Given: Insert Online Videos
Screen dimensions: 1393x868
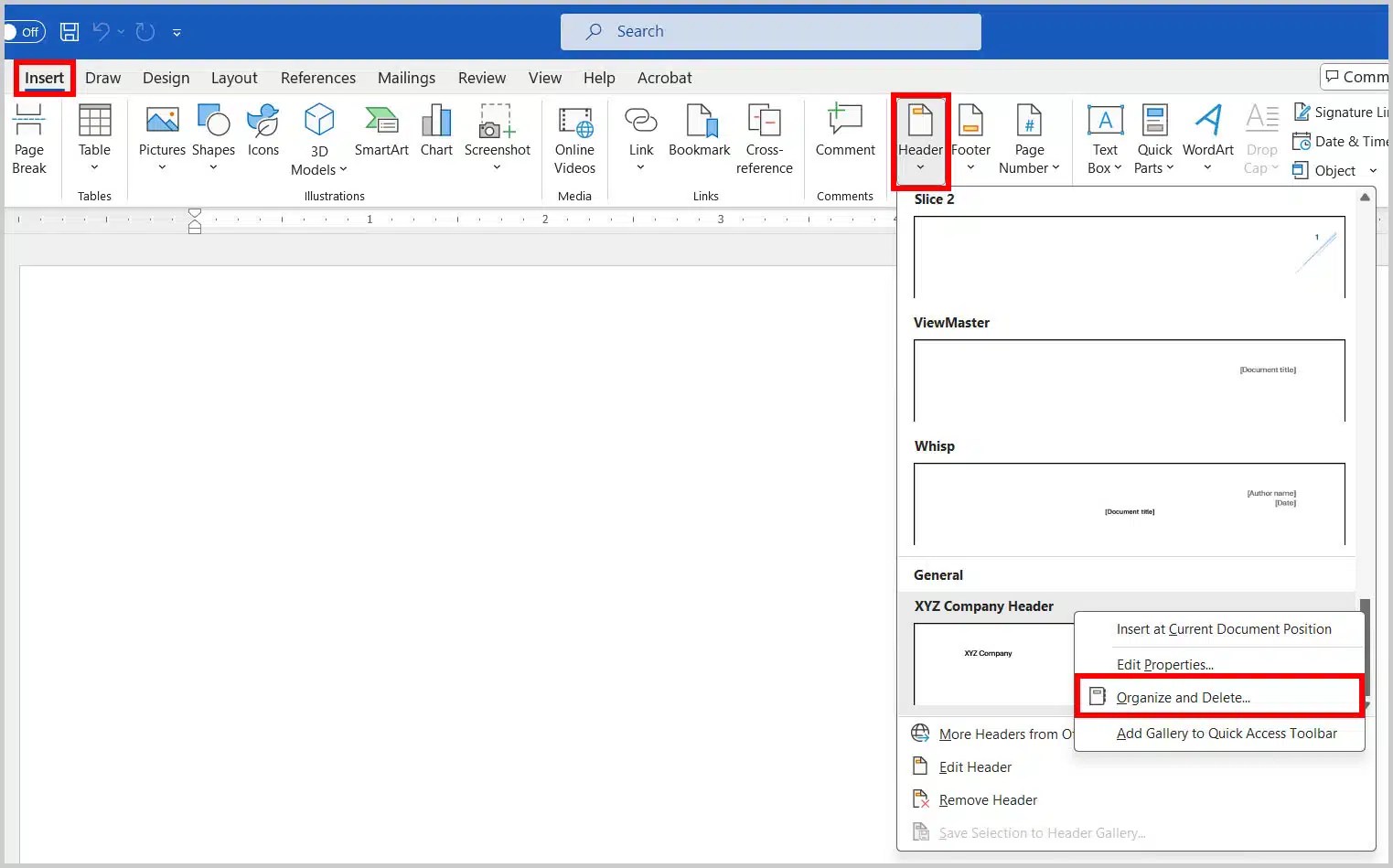Looking at the screenshot, I should point(574,139).
